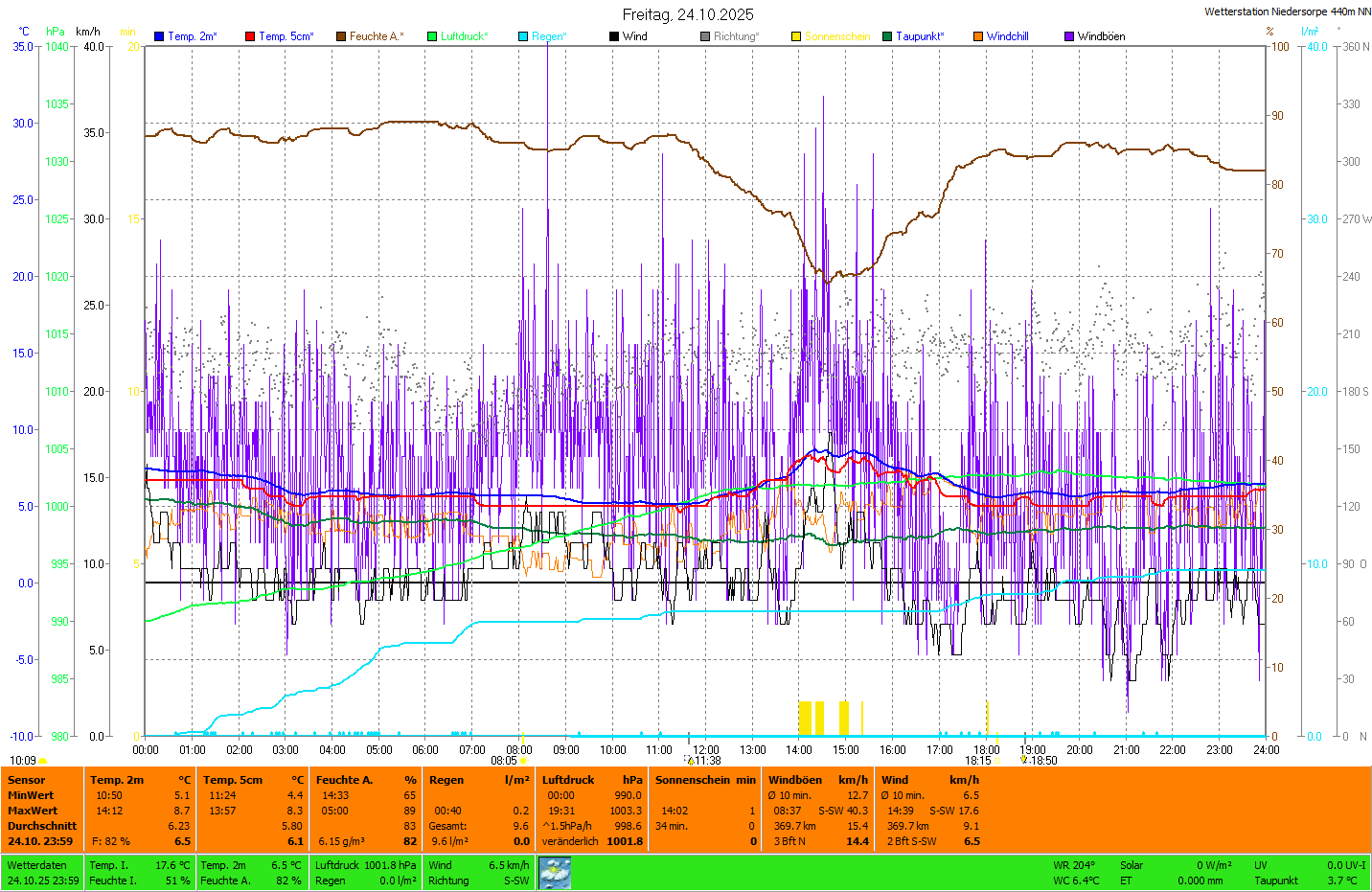
Task: Click the gray Richtung legend square
Action: [x=705, y=36]
